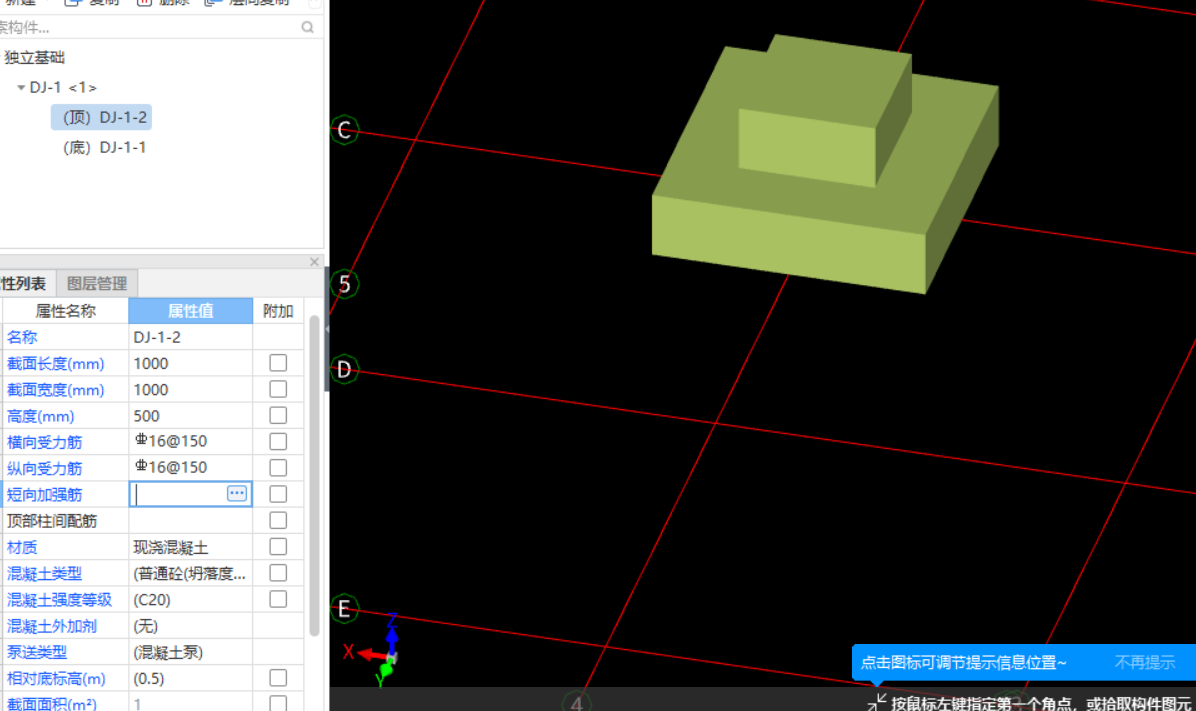Open the 泵送类型 value (混凝土泵)

(191, 652)
